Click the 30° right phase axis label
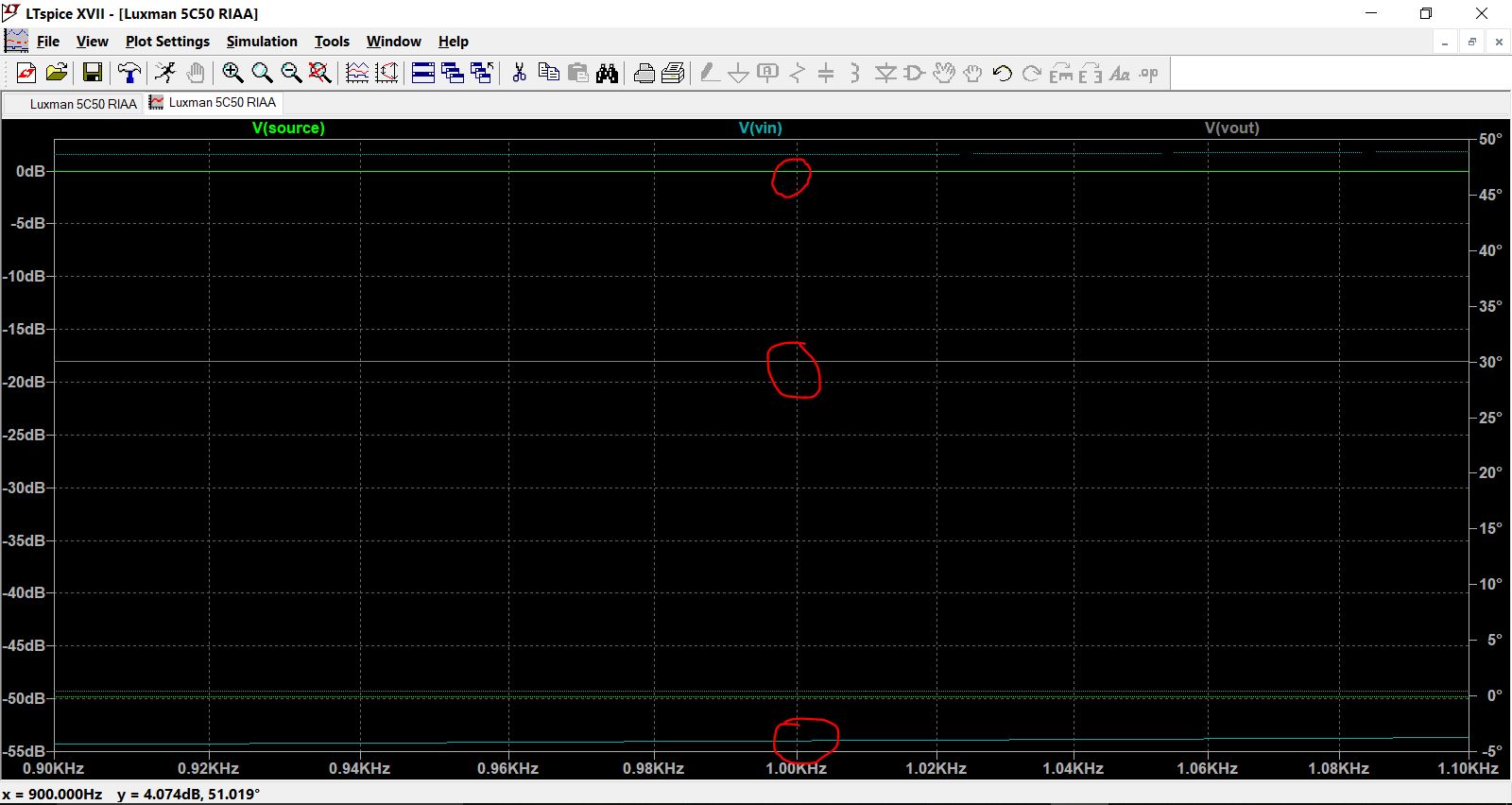The height and width of the screenshot is (805, 1512). tap(1490, 362)
